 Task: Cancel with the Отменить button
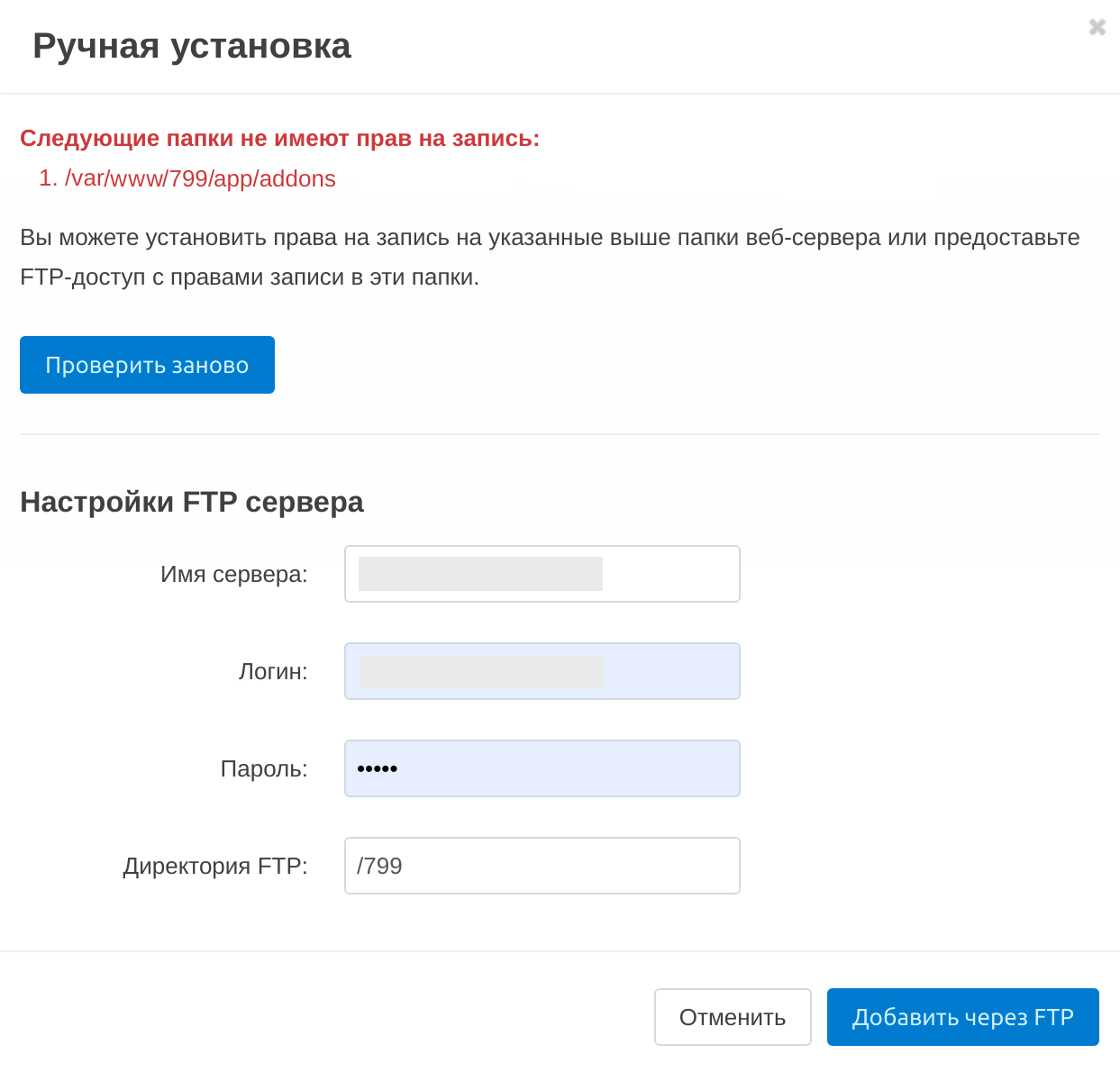coord(732,1017)
